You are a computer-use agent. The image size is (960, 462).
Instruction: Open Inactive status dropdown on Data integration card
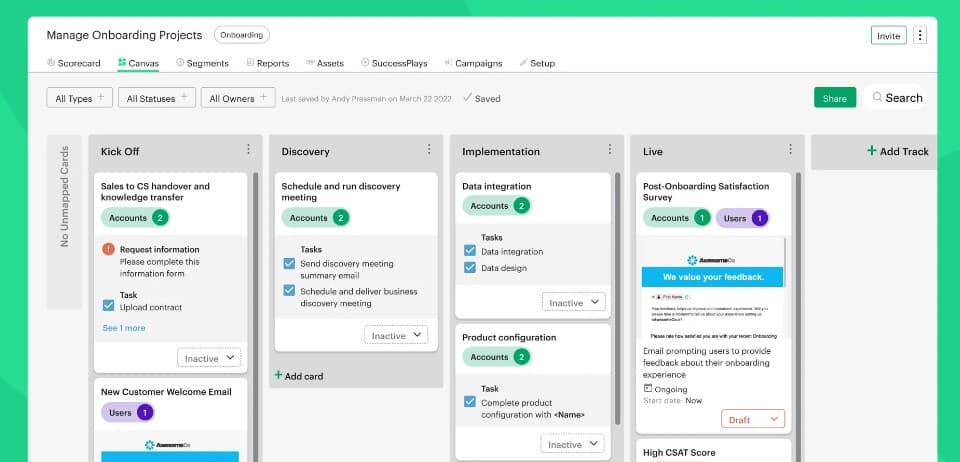[x=574, y=302]
